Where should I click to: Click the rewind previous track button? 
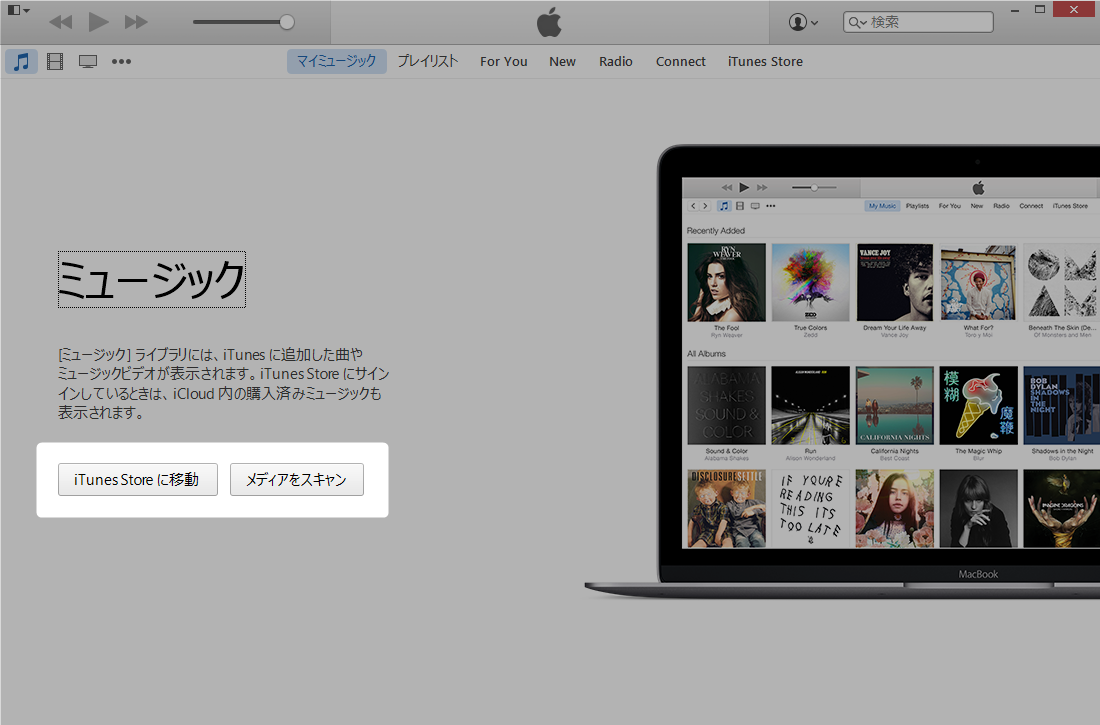61,22
